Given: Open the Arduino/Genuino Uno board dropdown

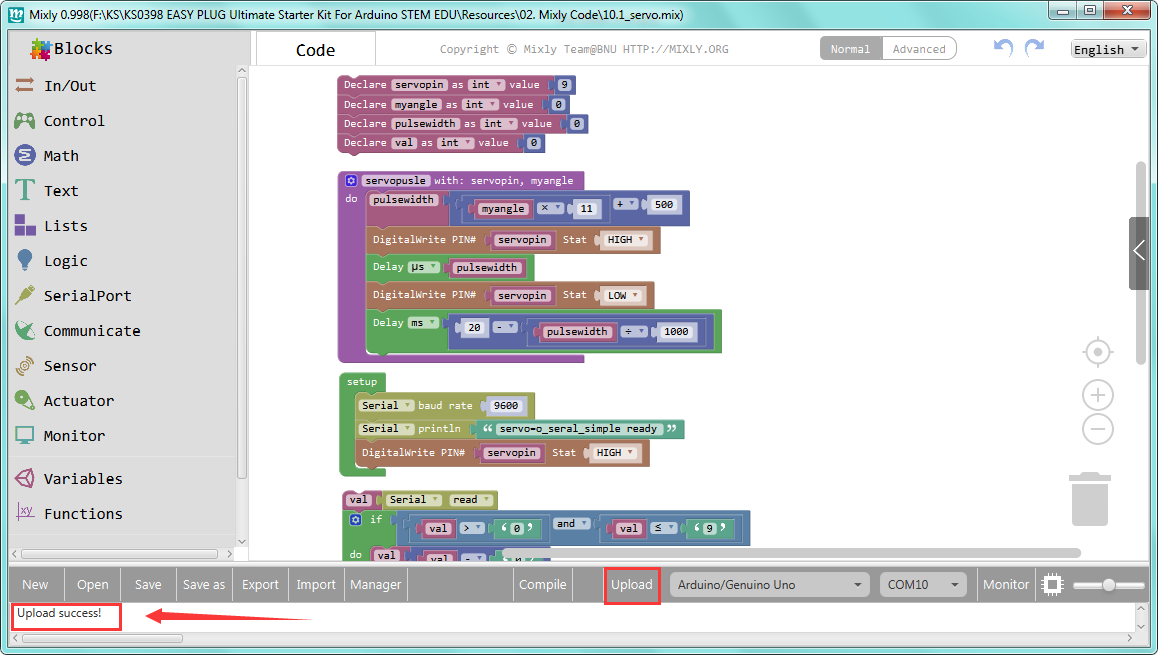Looking at the screenshot, I should [770, 585].
